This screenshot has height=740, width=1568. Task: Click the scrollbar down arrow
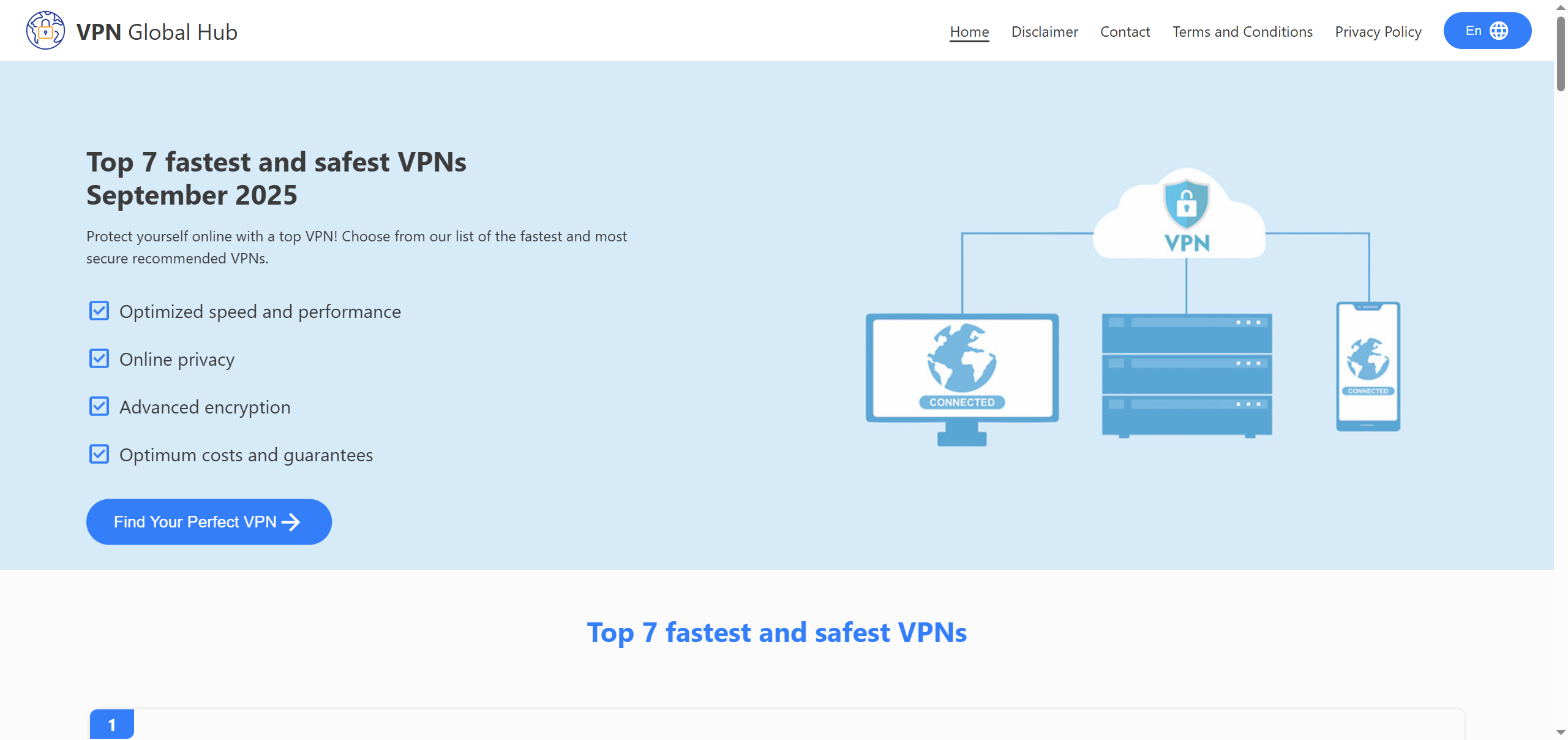pos(1560,732)
